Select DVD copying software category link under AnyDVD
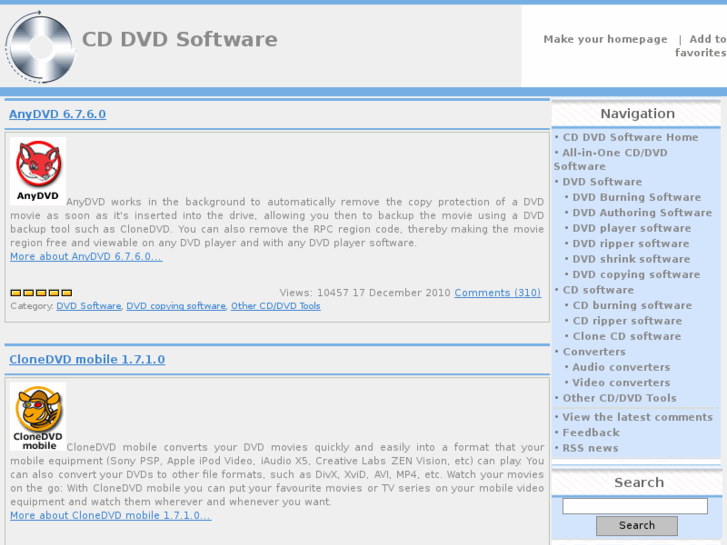 [x=176, y=306]
